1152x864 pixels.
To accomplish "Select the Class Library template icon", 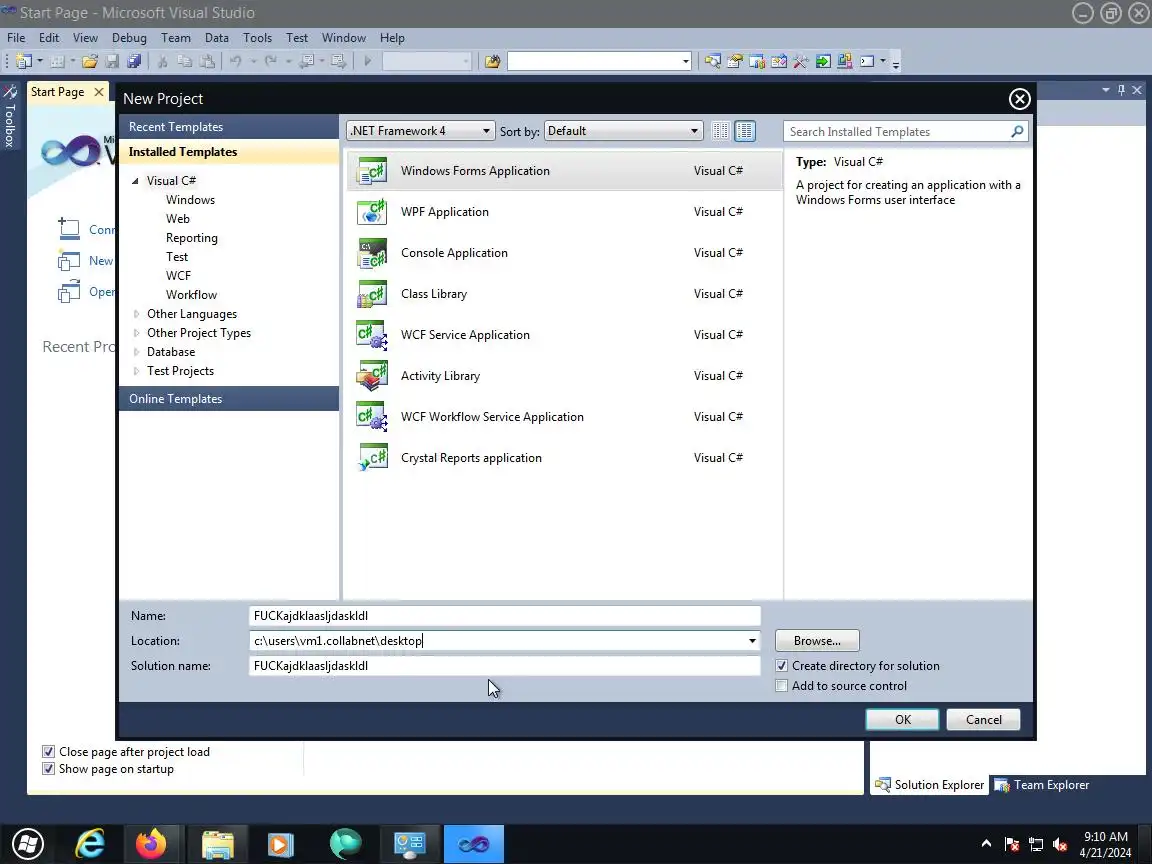I will pos(372,294).
